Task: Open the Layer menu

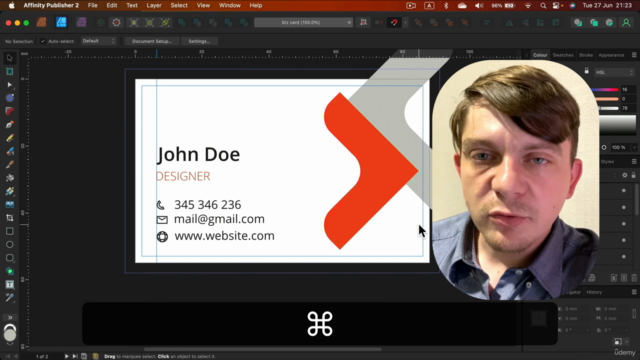Action: (x=154, y=5)
